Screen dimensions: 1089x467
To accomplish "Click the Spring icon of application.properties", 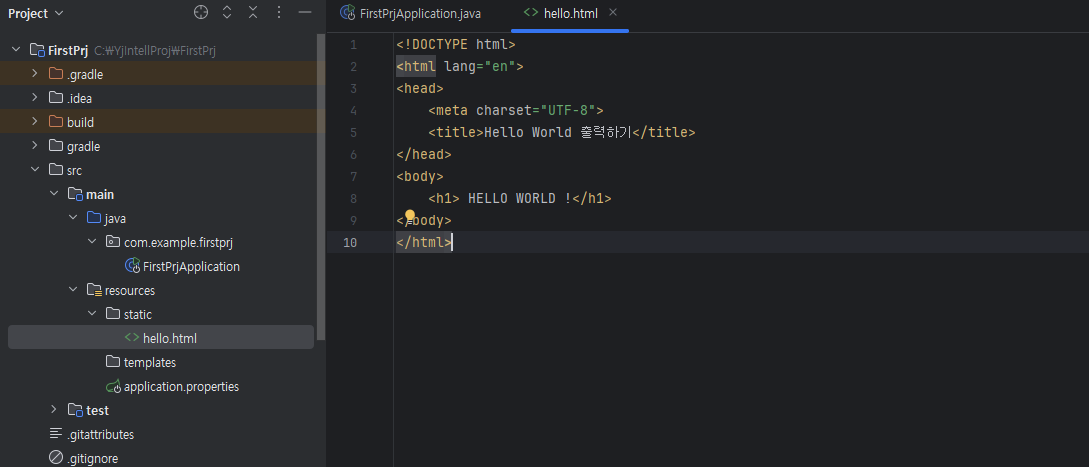I will coord(113,386).
